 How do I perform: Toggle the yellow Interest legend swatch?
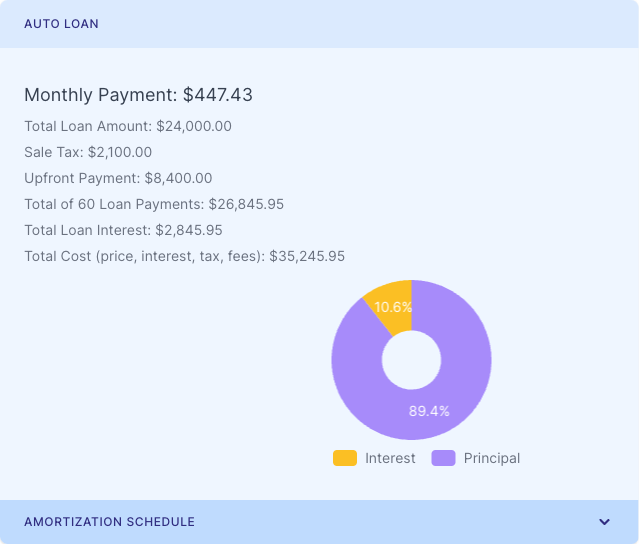pos(345,458)
